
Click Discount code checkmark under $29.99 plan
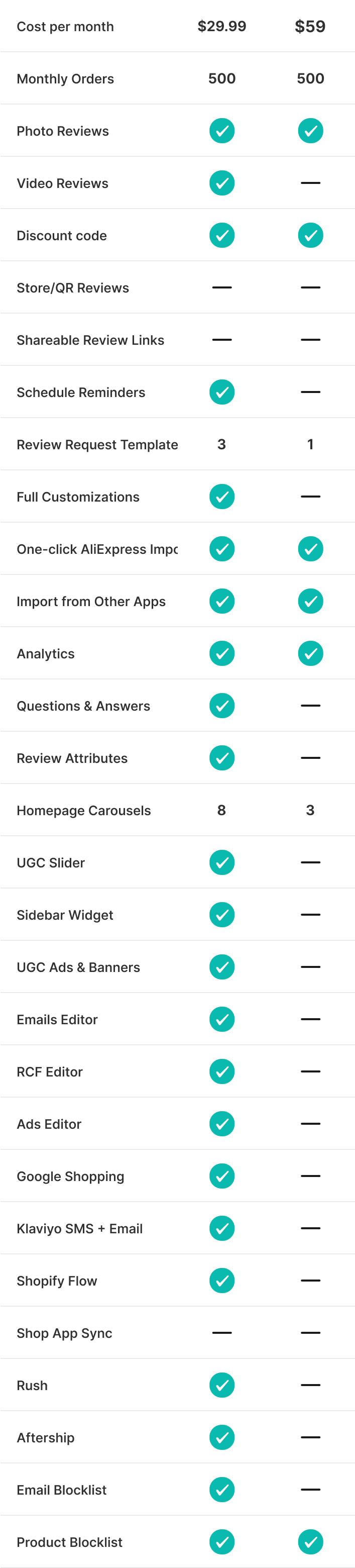coord(222,236)
